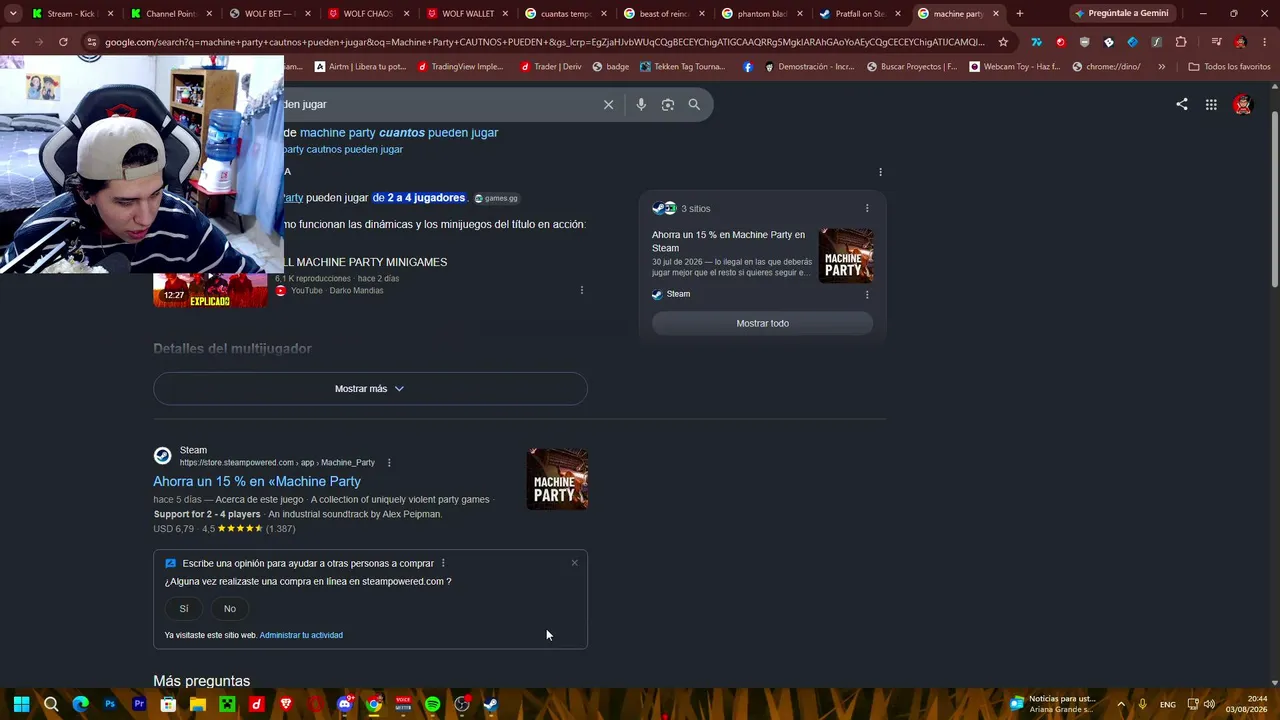This screenshot has width=1280, height=720.
Task: Bookmark this page with the star
Action: pyautogui.click(x=1003, y=42)
